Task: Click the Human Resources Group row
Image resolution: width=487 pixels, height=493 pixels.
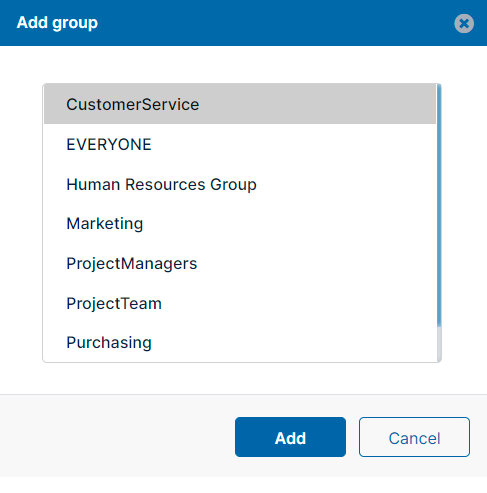Action: (x=240, y=184)
